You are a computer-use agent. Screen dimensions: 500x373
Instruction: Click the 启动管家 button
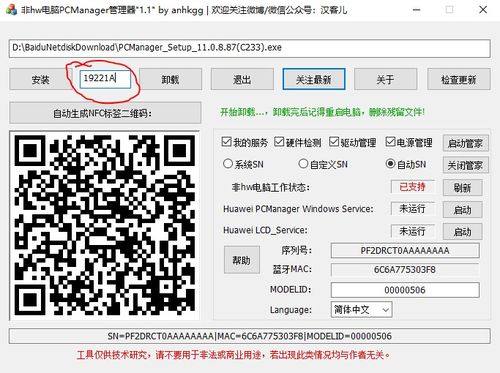click(466, 143)
